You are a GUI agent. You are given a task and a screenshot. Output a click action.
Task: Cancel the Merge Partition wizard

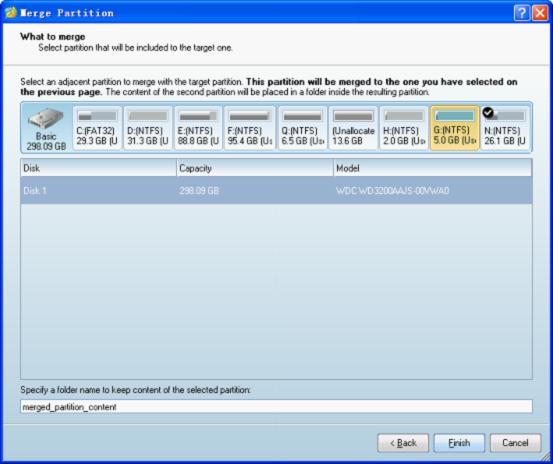pos(515,443)
